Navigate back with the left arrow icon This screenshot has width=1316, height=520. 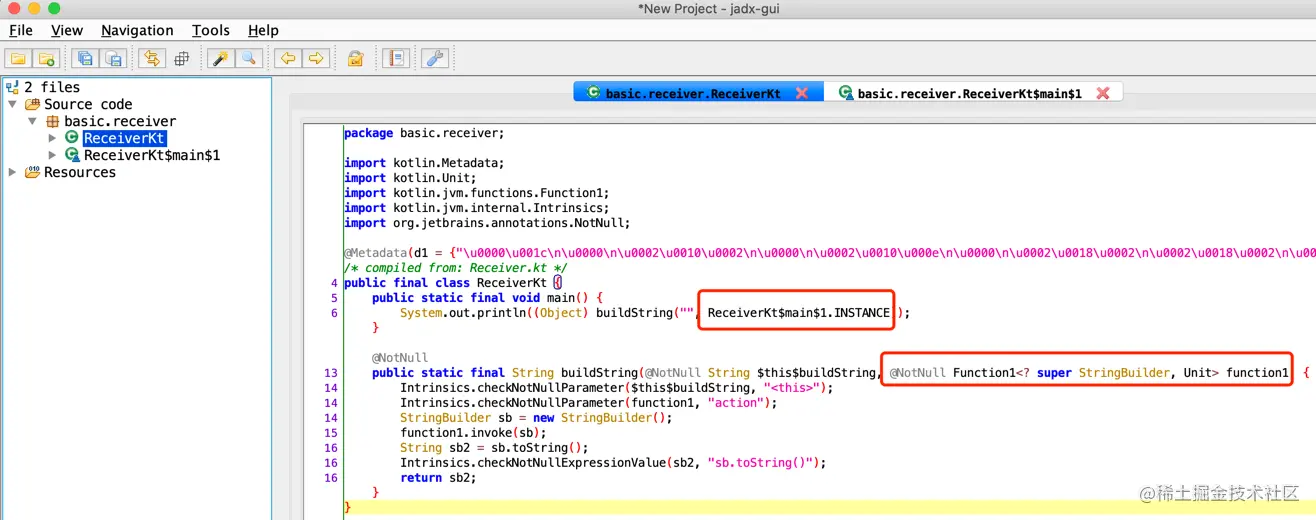(x=288, y=58)
